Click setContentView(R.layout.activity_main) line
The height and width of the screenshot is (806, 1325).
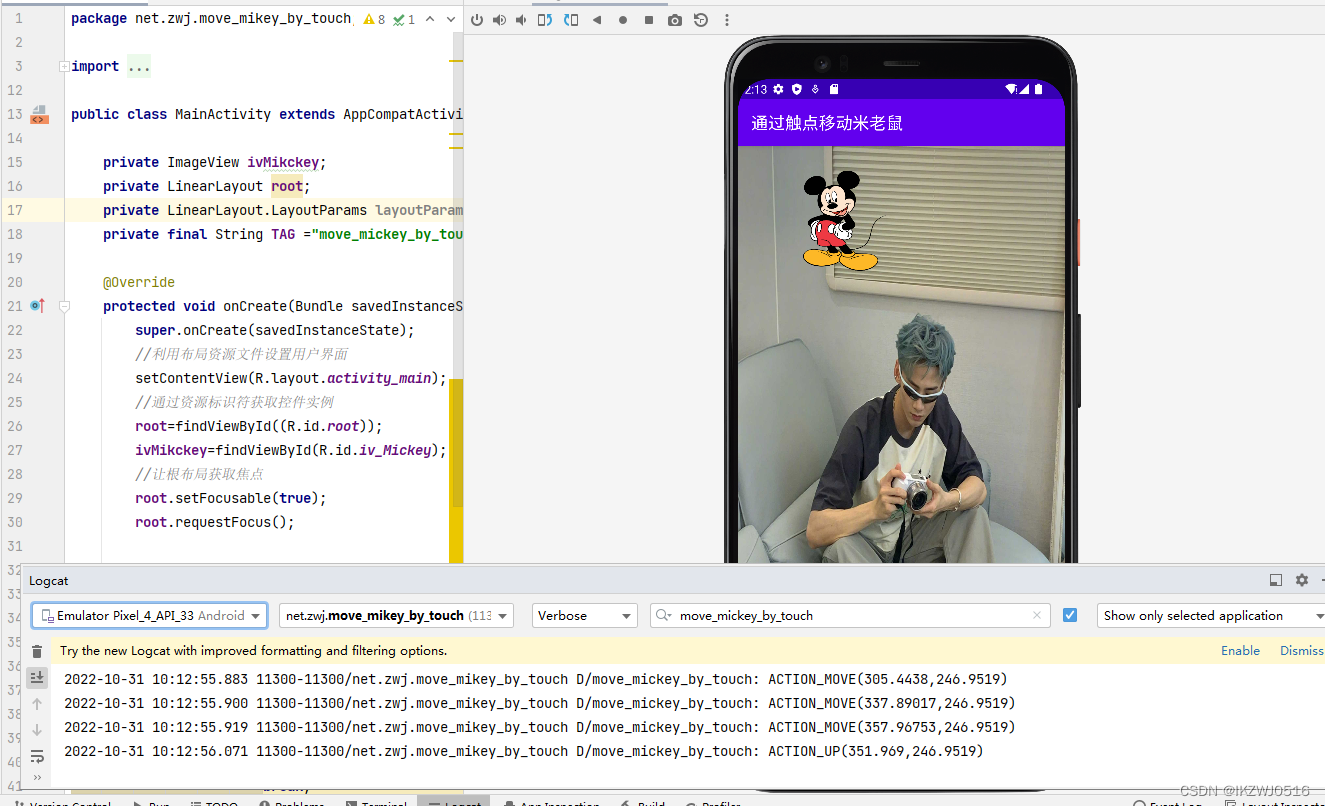[x=291, y=378]
